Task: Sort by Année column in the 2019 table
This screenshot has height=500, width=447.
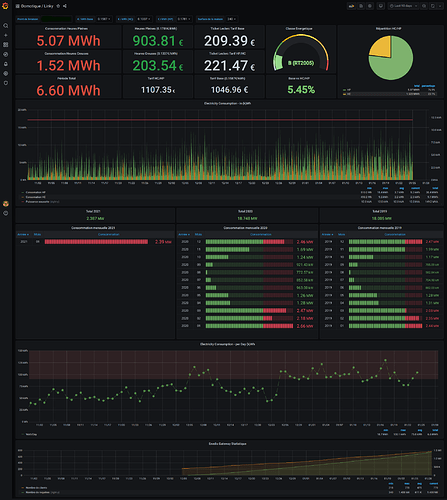Action: click(327, 234)
